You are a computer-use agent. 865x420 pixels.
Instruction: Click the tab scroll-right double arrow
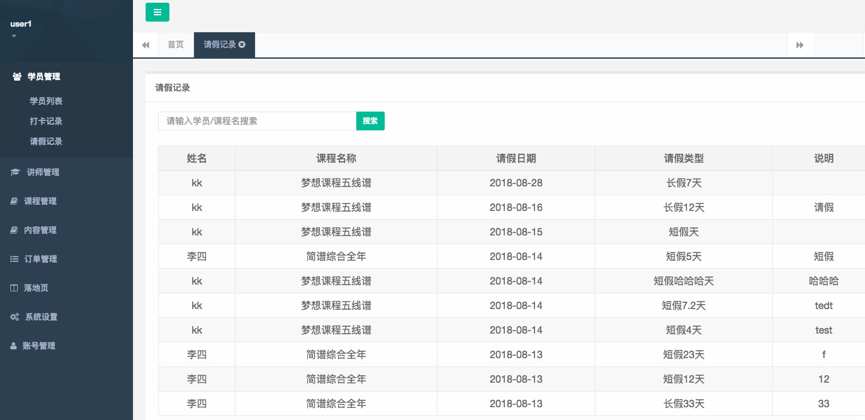(799, 45)
